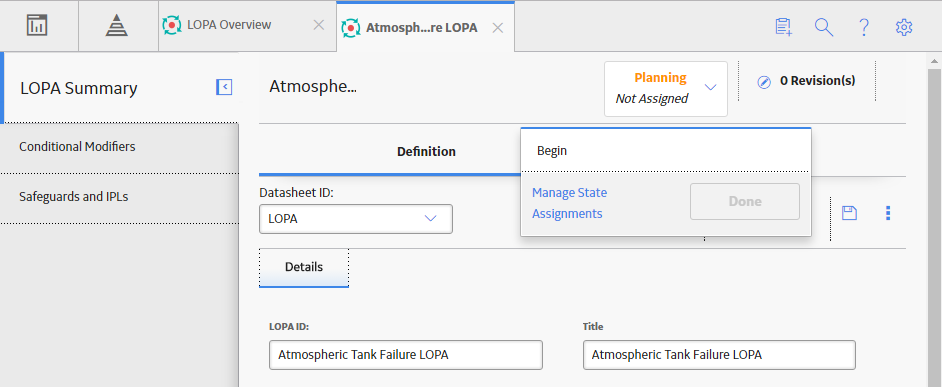942x387 pixels.
Task: Save the datasheet with disk icon
Action: coord(849,213)
